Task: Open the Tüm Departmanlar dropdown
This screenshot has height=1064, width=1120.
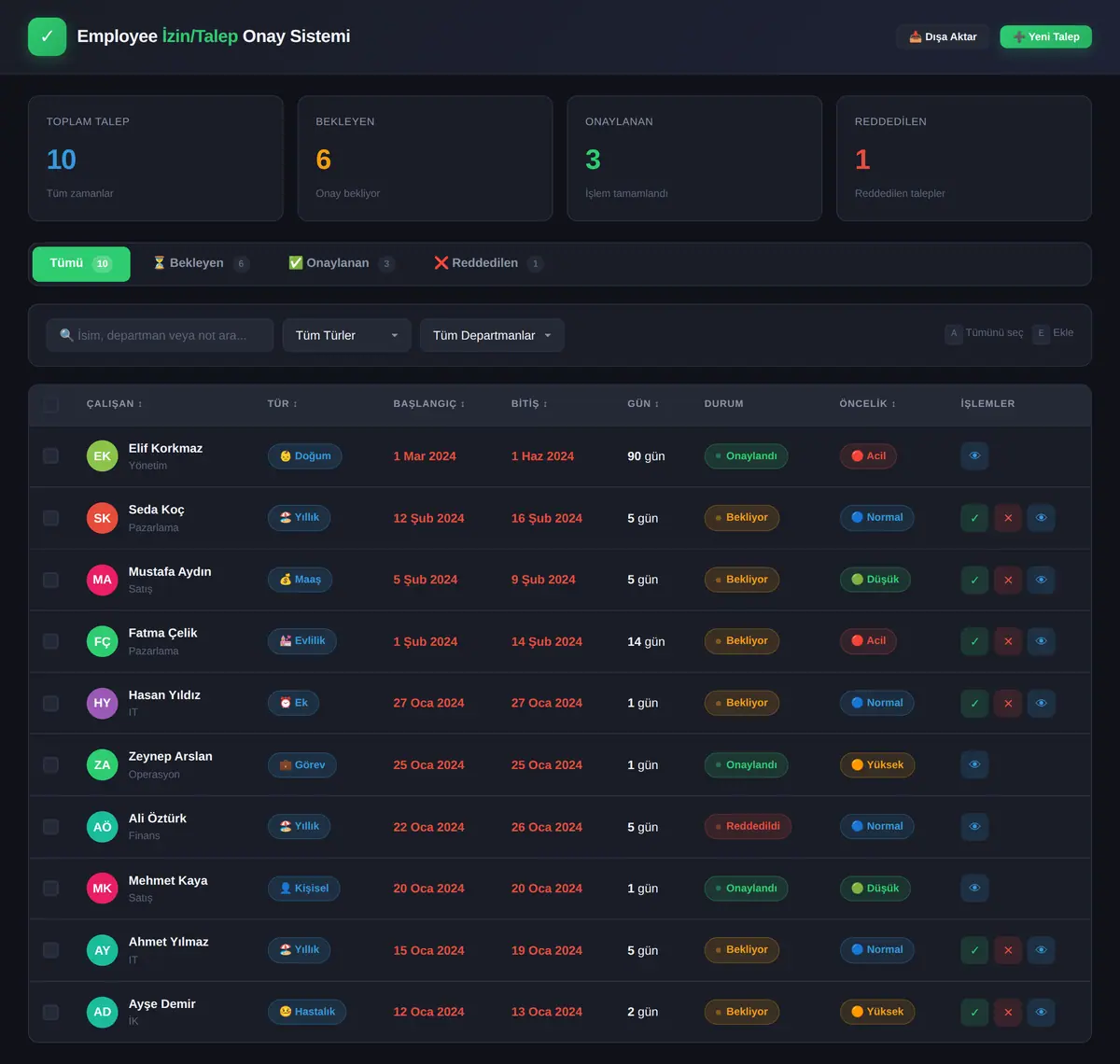Action: [x=492, y=335]
